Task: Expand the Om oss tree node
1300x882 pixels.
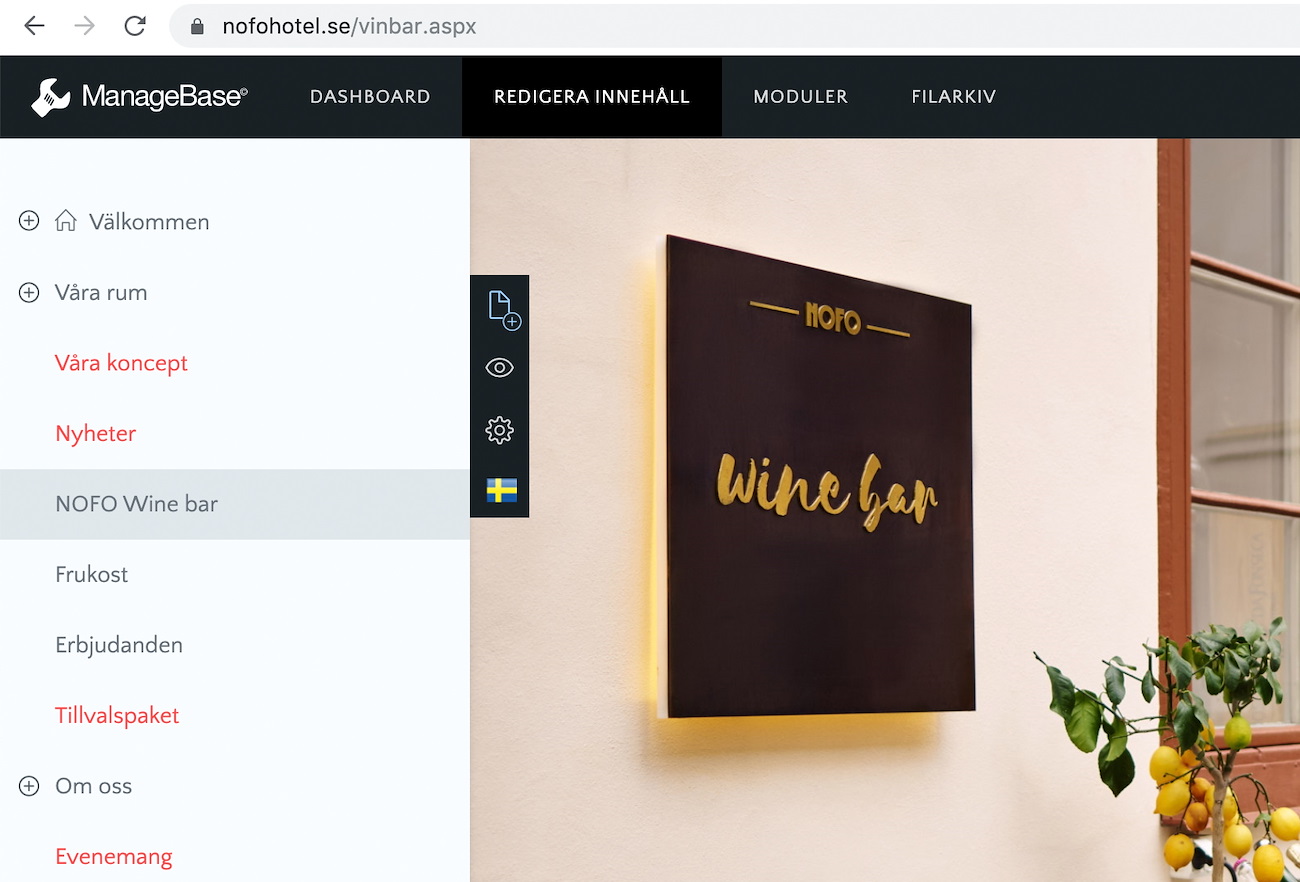Action: tap(29, 786)
